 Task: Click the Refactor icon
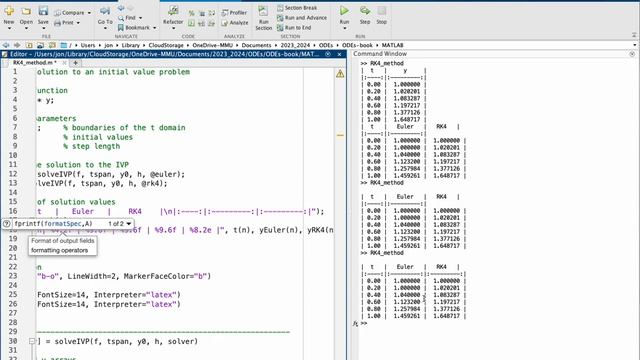pos(173,11)
